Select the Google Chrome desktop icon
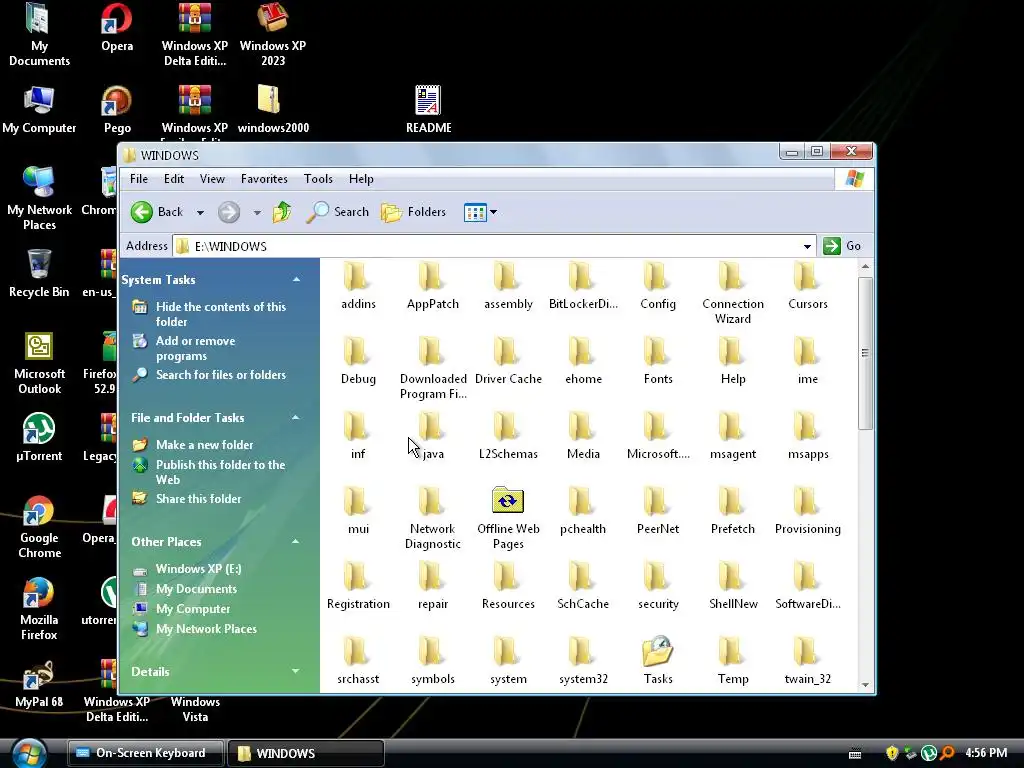Image resolution: width=1024 pixels, height=768 pixels. (x=39, y=527)
